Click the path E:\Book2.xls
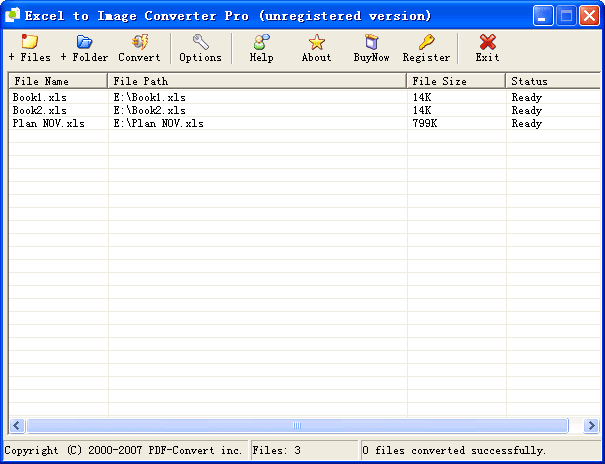The image size is (605, 464). pos(149,110)
